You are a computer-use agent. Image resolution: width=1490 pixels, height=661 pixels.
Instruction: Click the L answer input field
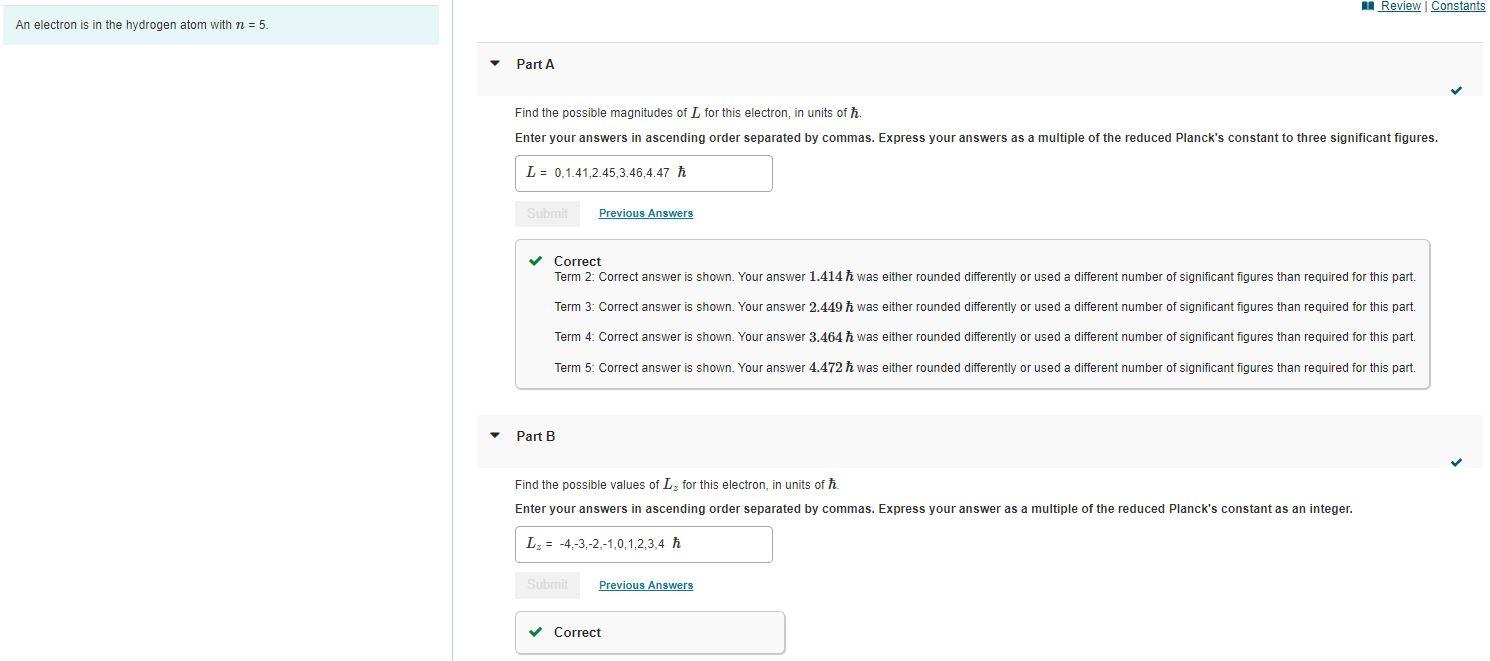(x=644, y=173)
